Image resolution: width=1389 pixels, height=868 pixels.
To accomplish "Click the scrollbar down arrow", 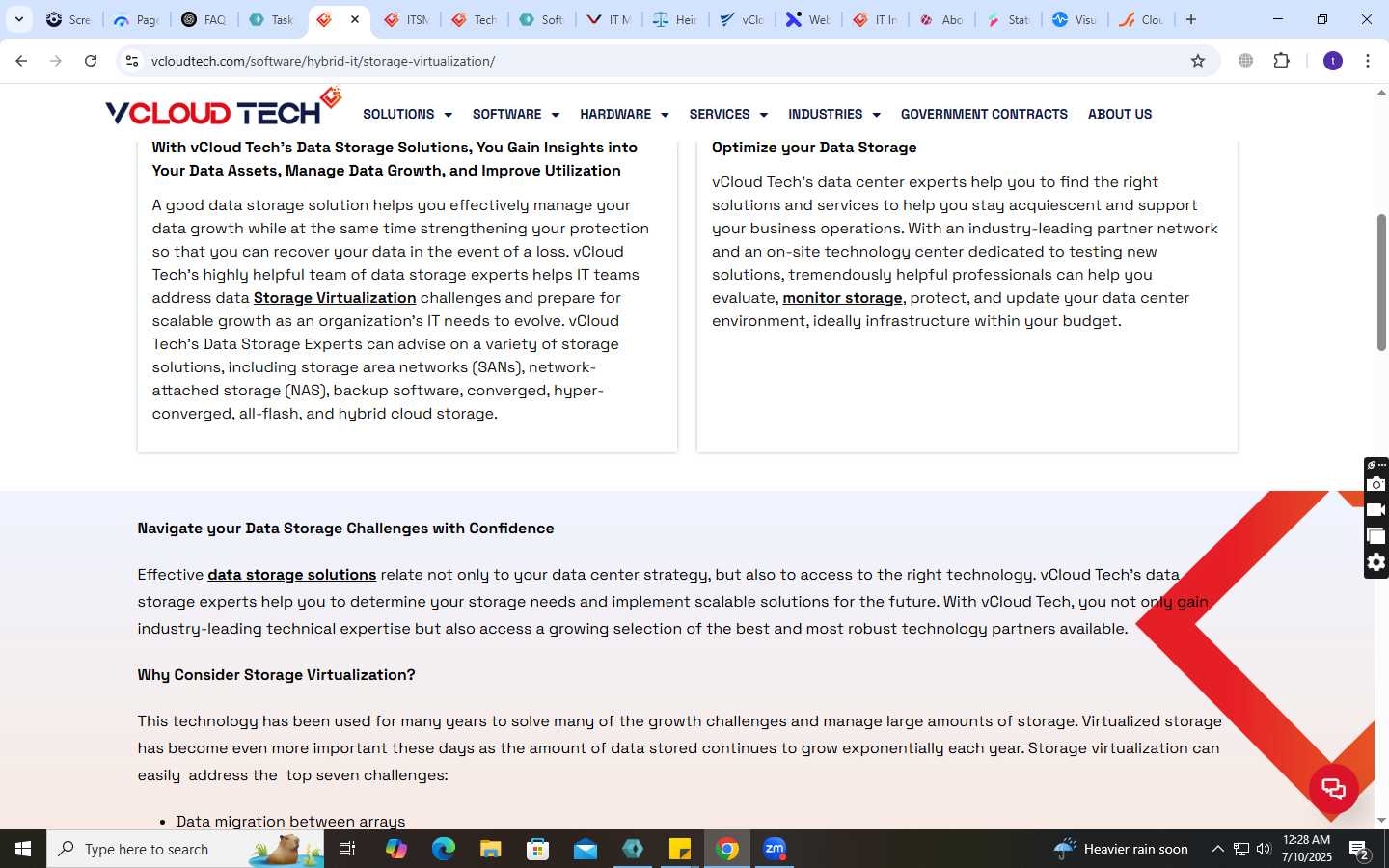I will [1381, 821].
